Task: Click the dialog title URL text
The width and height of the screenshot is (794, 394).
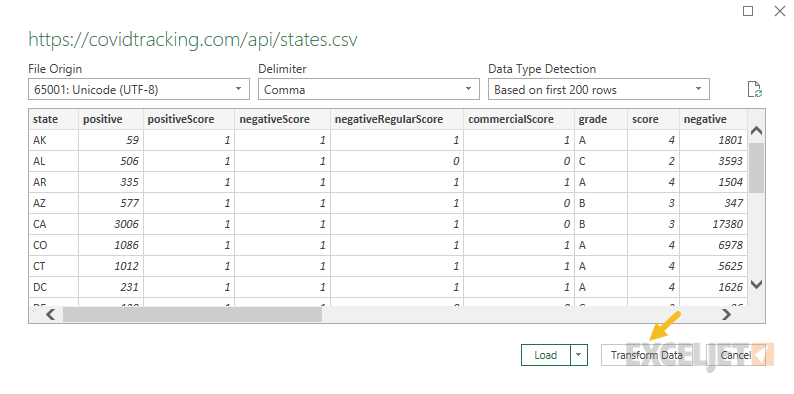Action: tap(193, 40)
